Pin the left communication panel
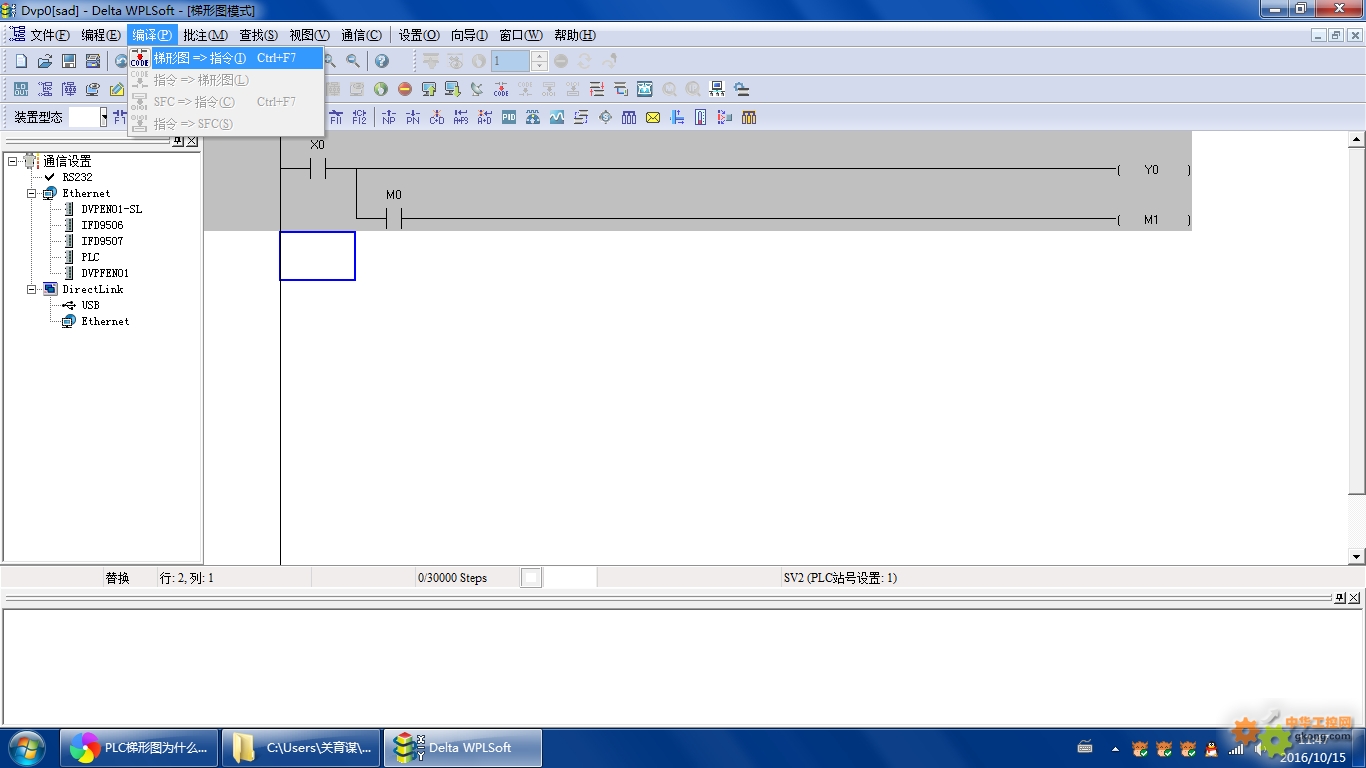The width and height of the screenshot is (1366, 768). pos(178,141)
